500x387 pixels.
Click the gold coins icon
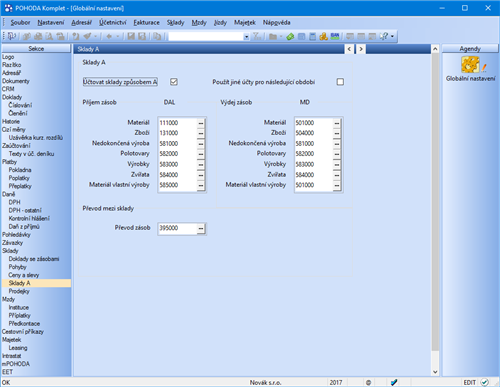pyautogui.click(x=323, y=36)
